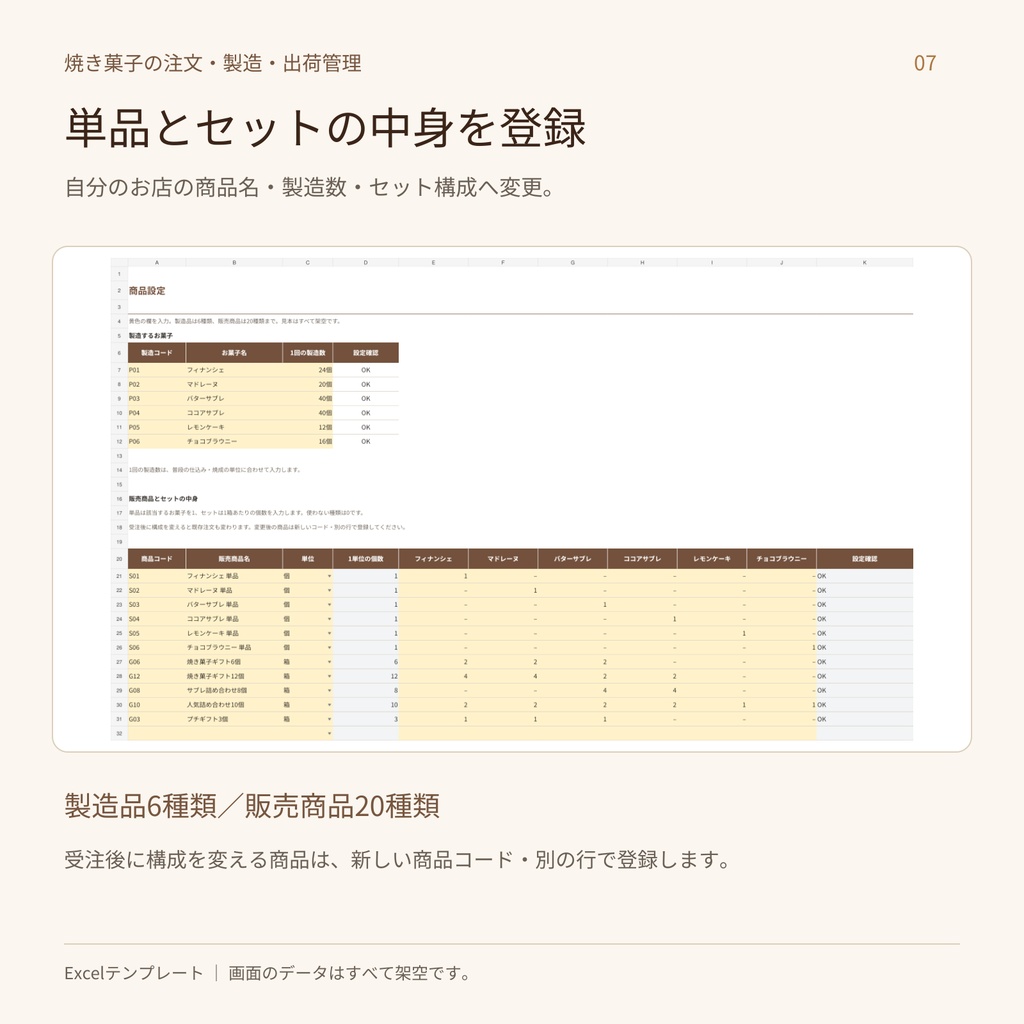Click the 24個 quantity cell for フィナンシェ
Viewport: 1024px width, 1024px height.
308,370
